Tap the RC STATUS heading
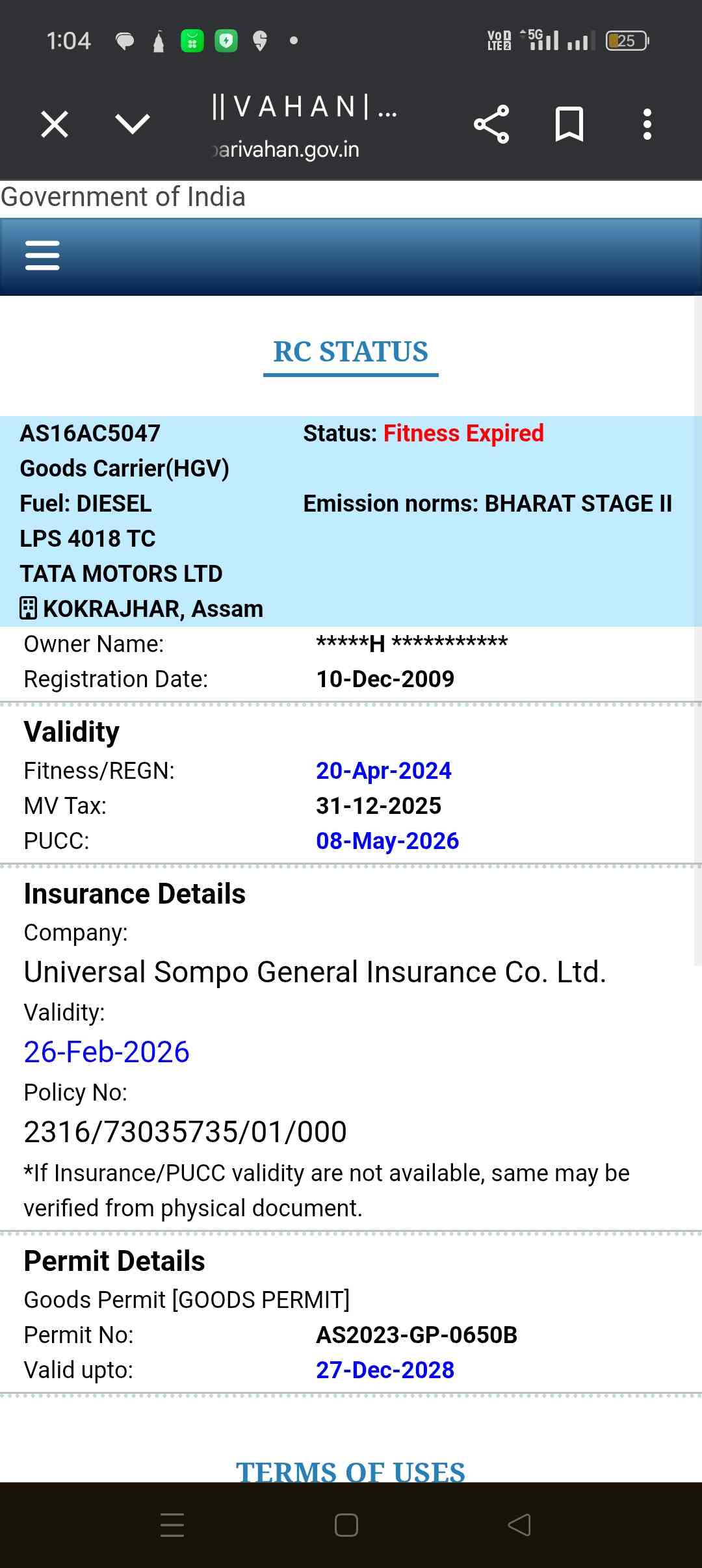The height and width of the screenshot is (1568, 702). 350,352
